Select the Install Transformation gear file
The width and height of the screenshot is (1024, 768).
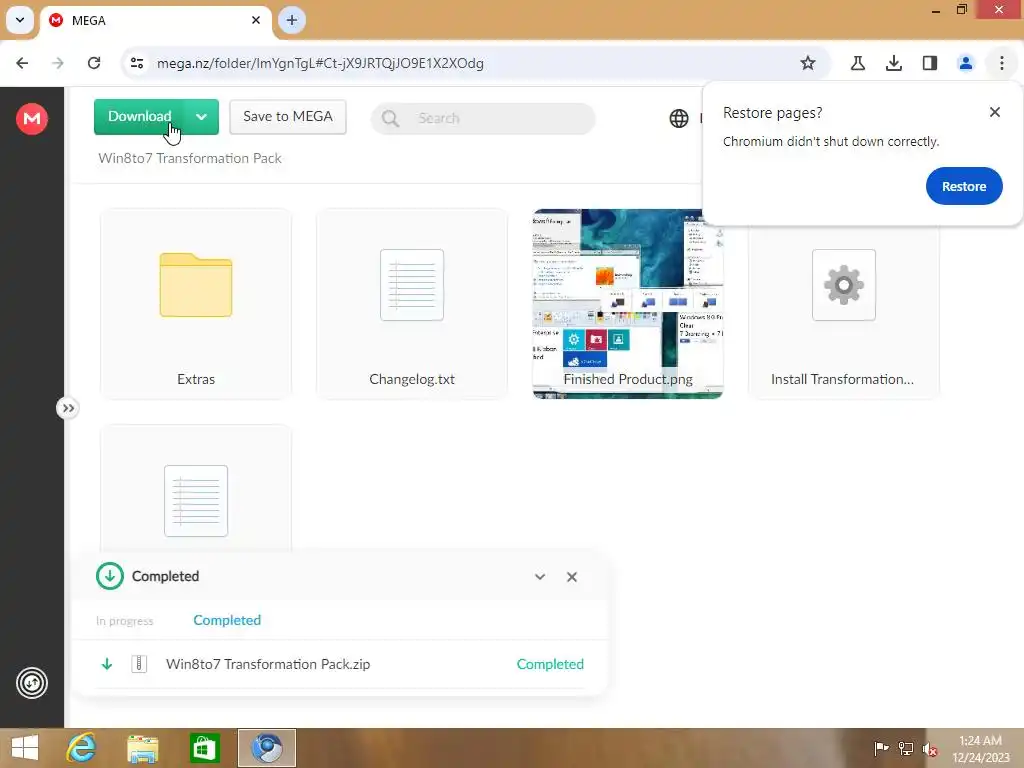coord(844,285)
